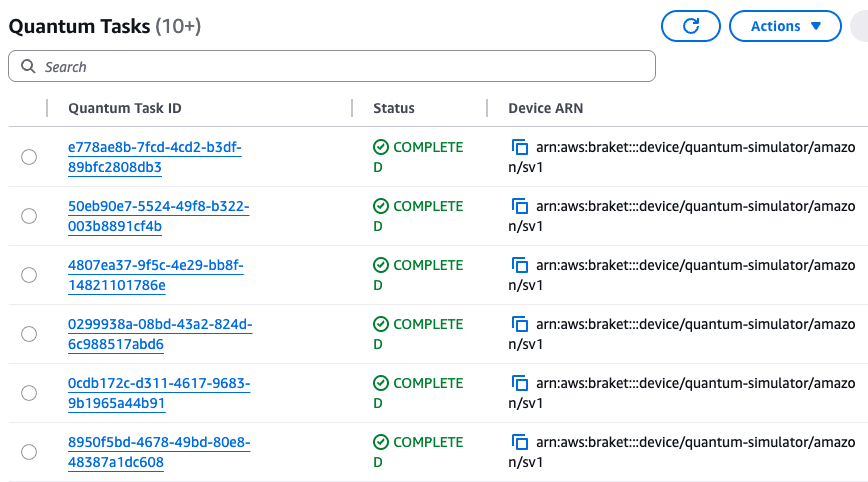Click COMPLETED status icon for task 0cdb172c

[x=381, y=383]
